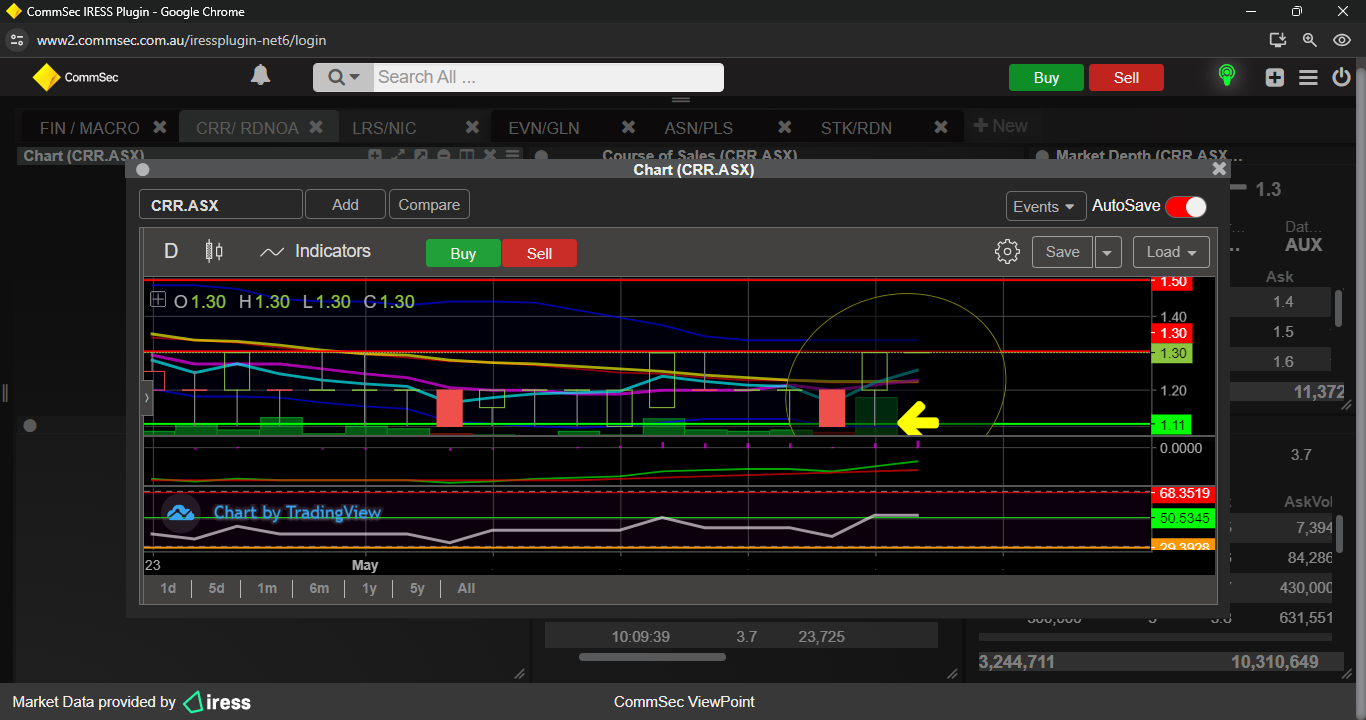Open the notifications bell

point(260,76)
